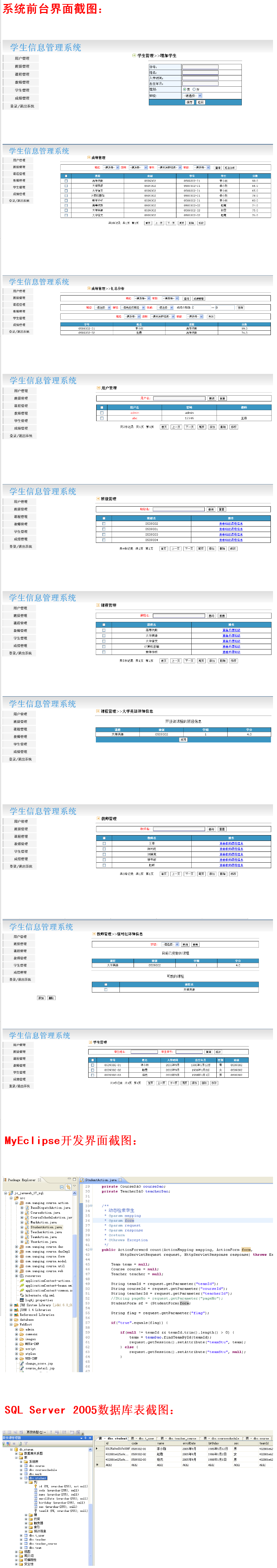Switch to dbo.teacher_course tab in SQL Server
Screen dimensions: 277x1568
[178, 1438]
